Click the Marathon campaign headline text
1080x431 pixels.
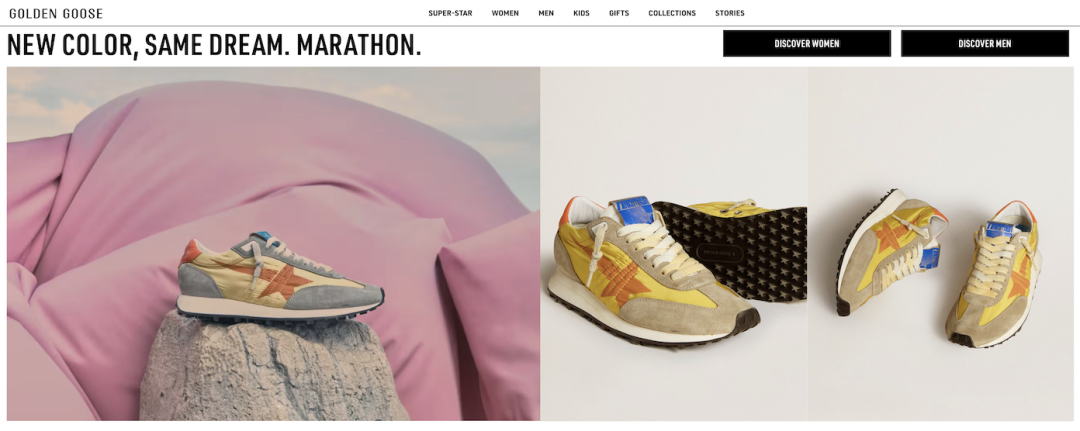click(x=214, y=45)
